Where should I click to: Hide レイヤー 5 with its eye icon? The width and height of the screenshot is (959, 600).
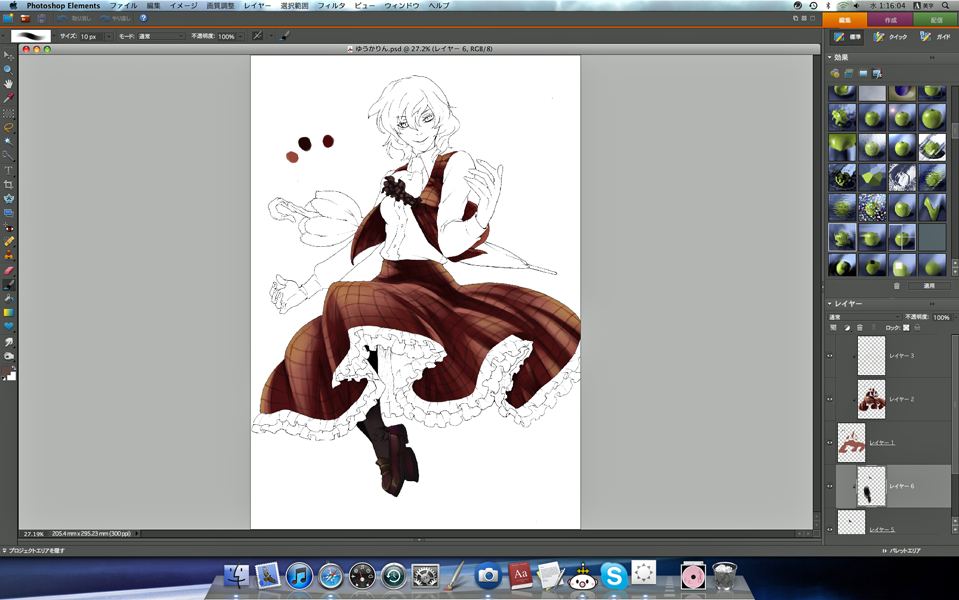pos(830,530)
